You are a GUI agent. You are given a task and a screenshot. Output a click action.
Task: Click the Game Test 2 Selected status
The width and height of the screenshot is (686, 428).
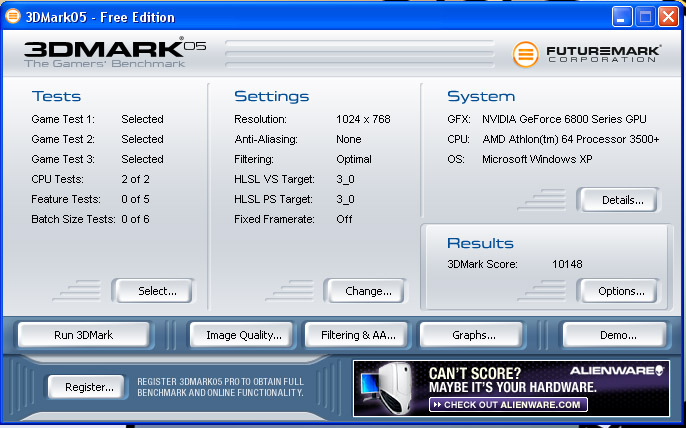pyautogui.click(x=142, y=139)
